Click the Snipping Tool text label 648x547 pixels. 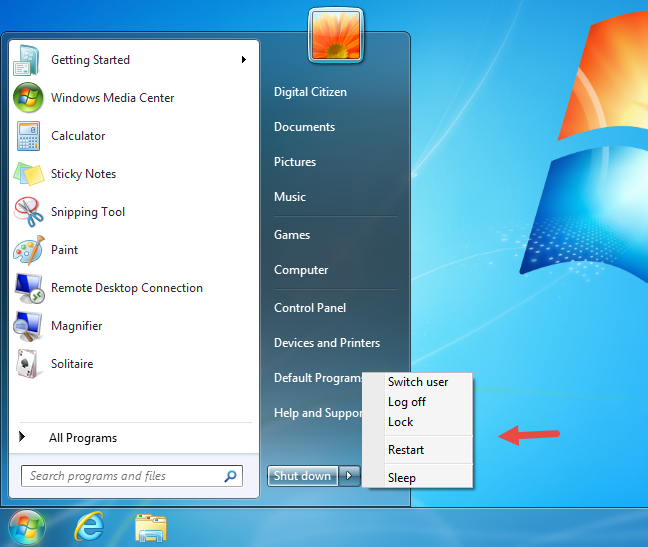(x=88, y=212)
